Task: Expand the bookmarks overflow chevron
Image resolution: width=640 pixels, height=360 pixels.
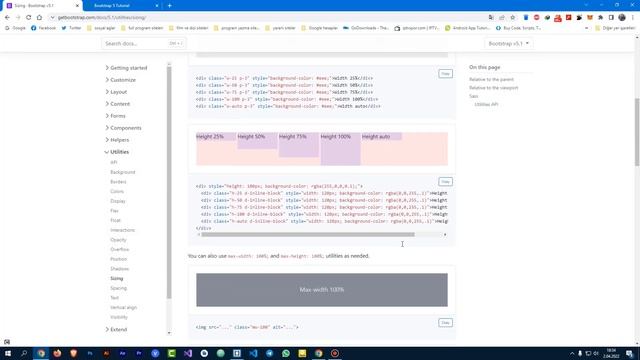Action: [587, 28]
